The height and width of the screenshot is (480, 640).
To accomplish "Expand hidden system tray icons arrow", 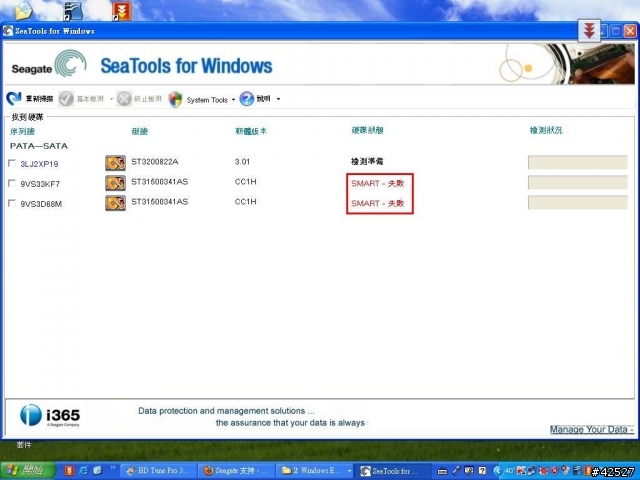I will [497, 471].
